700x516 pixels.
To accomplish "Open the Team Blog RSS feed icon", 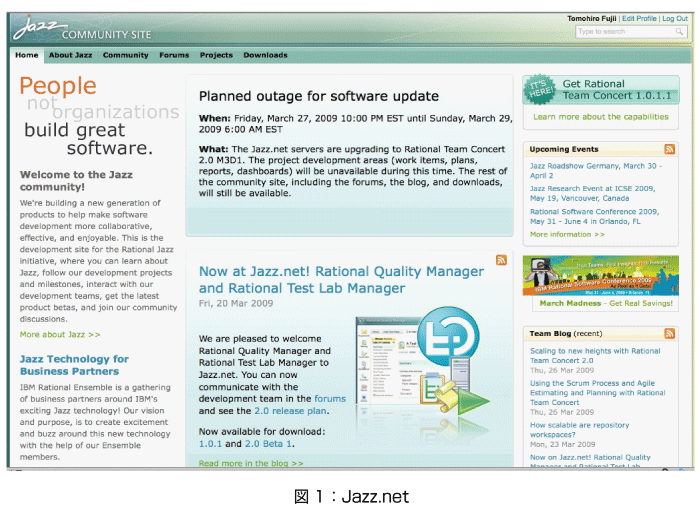I will [x=669, y=333].
